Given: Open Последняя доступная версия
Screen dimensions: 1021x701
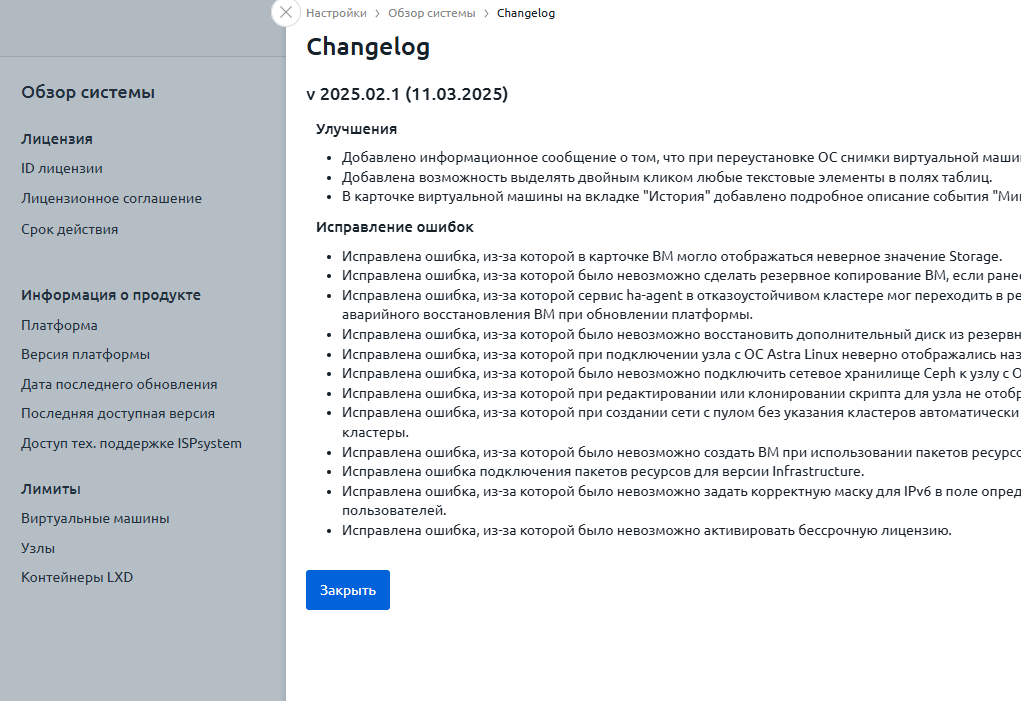Looking at the screenshot, I should (118, 414).
